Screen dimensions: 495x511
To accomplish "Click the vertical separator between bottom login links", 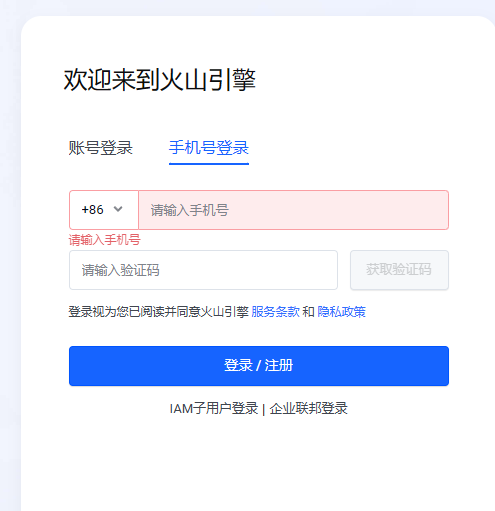I will click(x=264, y=409).
